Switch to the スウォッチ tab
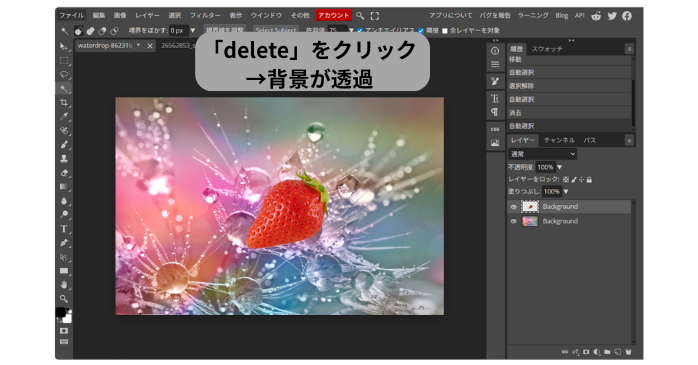Viewport: 698px width, 365px height. [547, 49]
